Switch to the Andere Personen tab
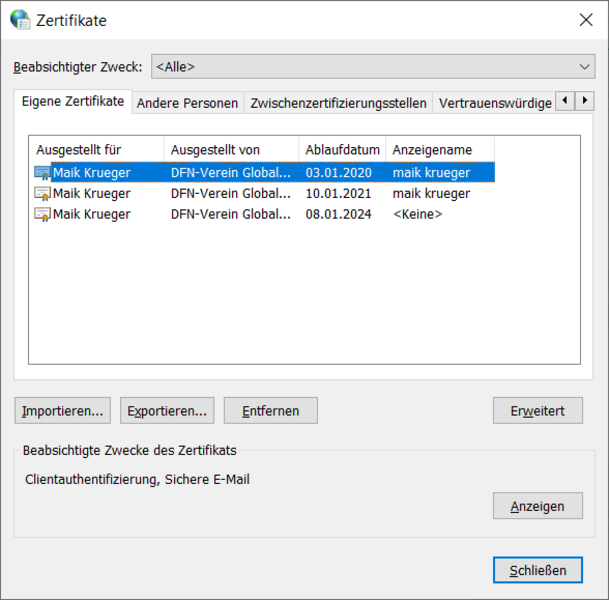The width and height of the screenshot is (609, 600). coord(187,103)
